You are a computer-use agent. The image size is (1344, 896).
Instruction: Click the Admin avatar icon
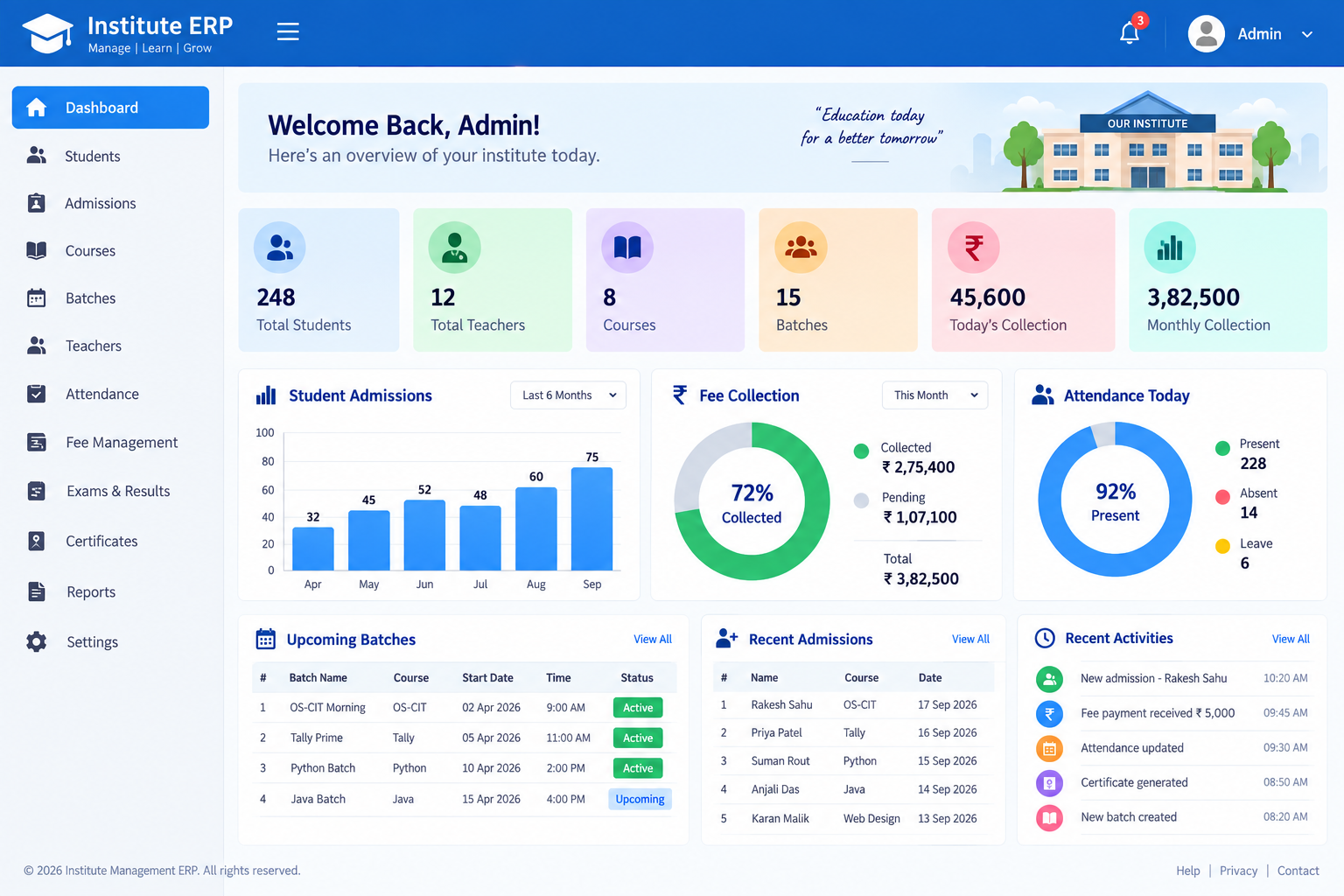(1206, 34)
